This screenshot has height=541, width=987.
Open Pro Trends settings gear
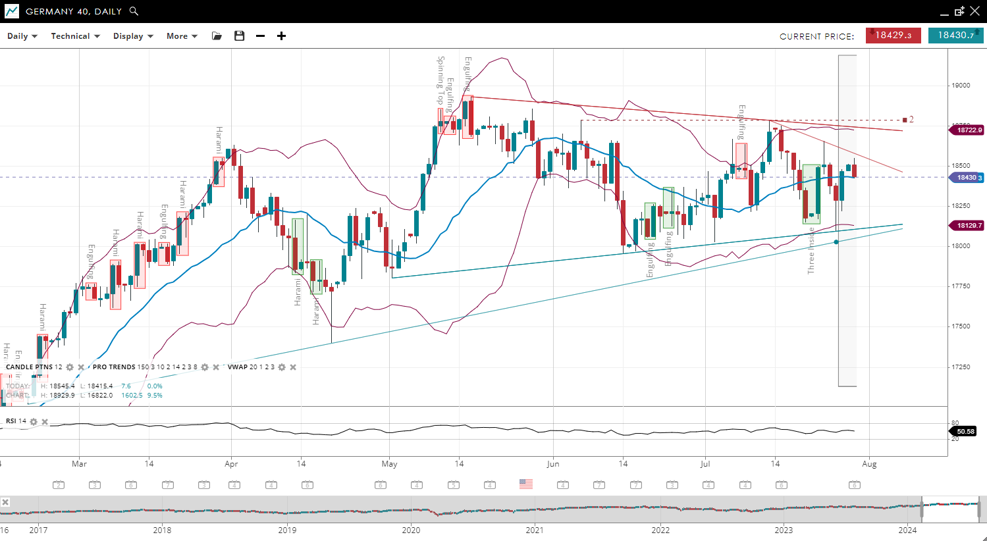tap(205, 368)
